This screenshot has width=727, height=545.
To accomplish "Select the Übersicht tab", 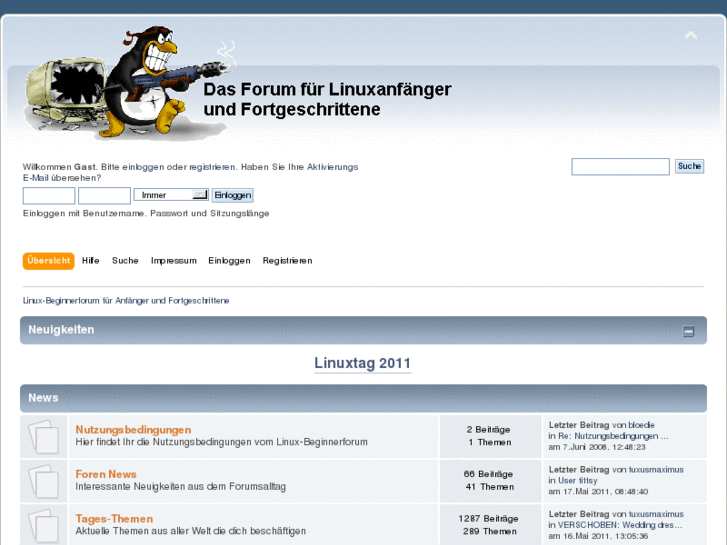I will pos(48,261).
